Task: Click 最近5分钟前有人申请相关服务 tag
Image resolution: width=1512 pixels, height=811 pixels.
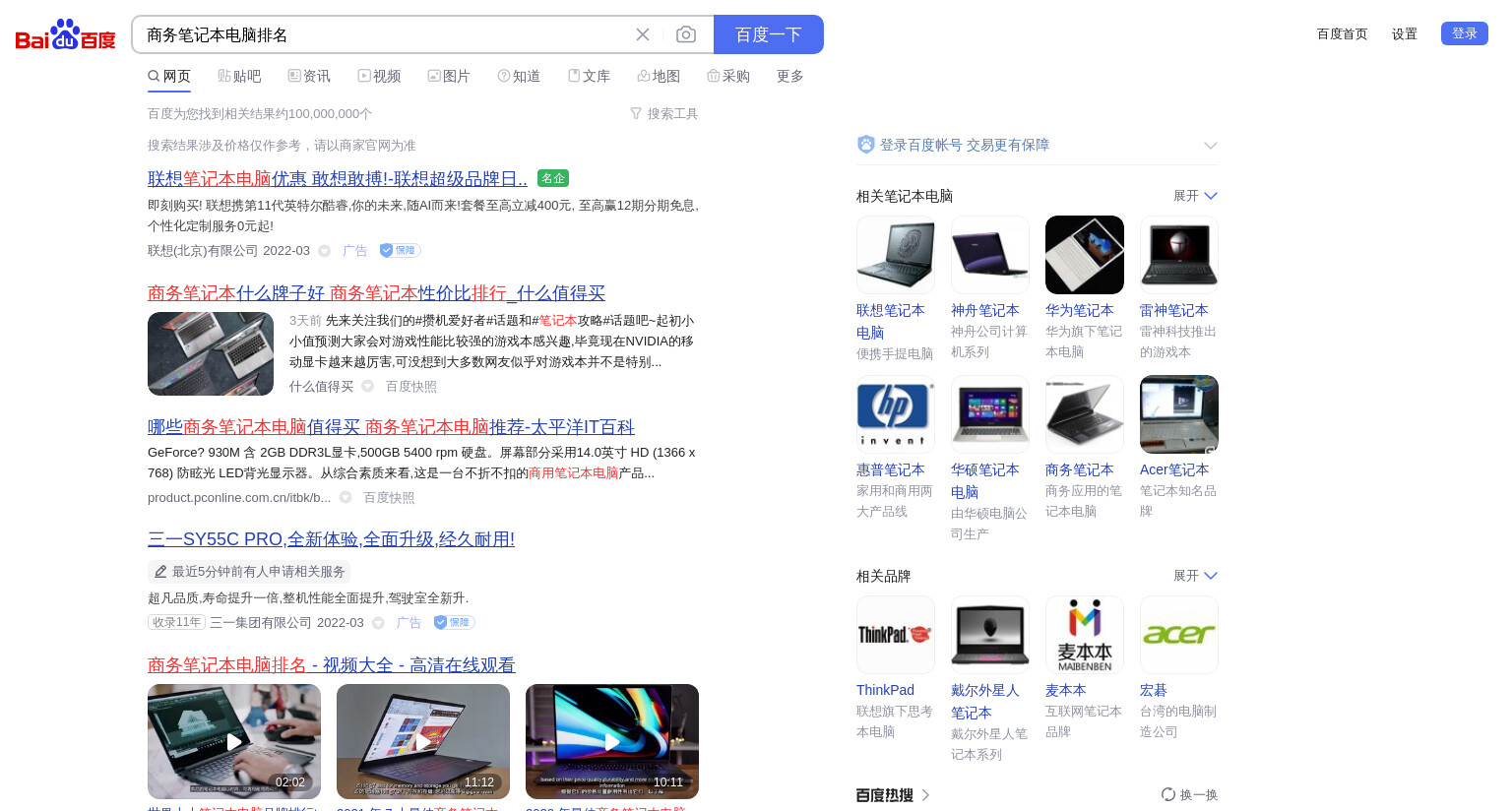Action: (249, 572)
